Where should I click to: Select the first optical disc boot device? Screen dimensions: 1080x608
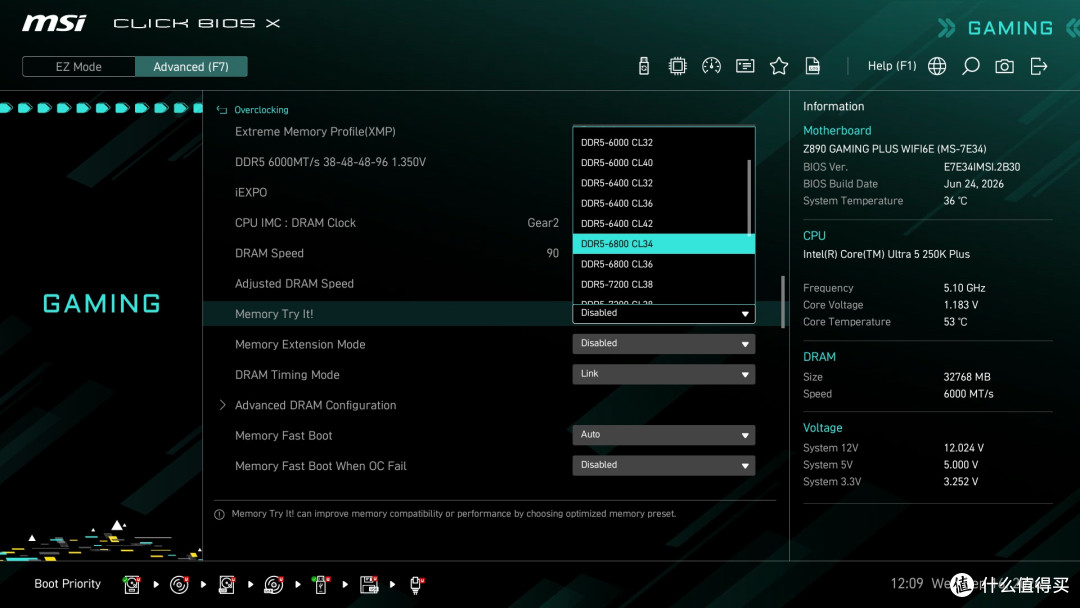[179, 585]
